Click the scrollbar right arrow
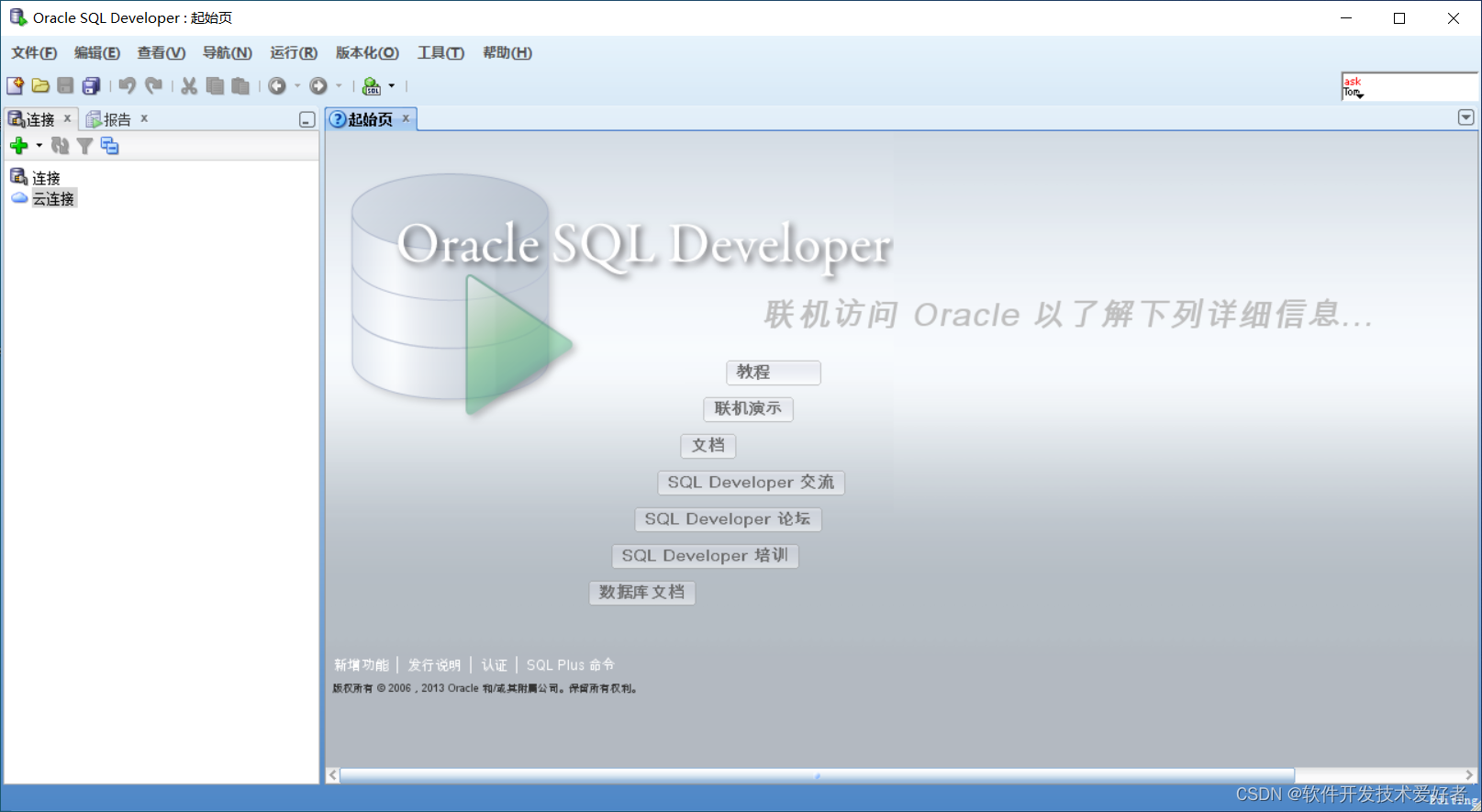 point(1469,775)
